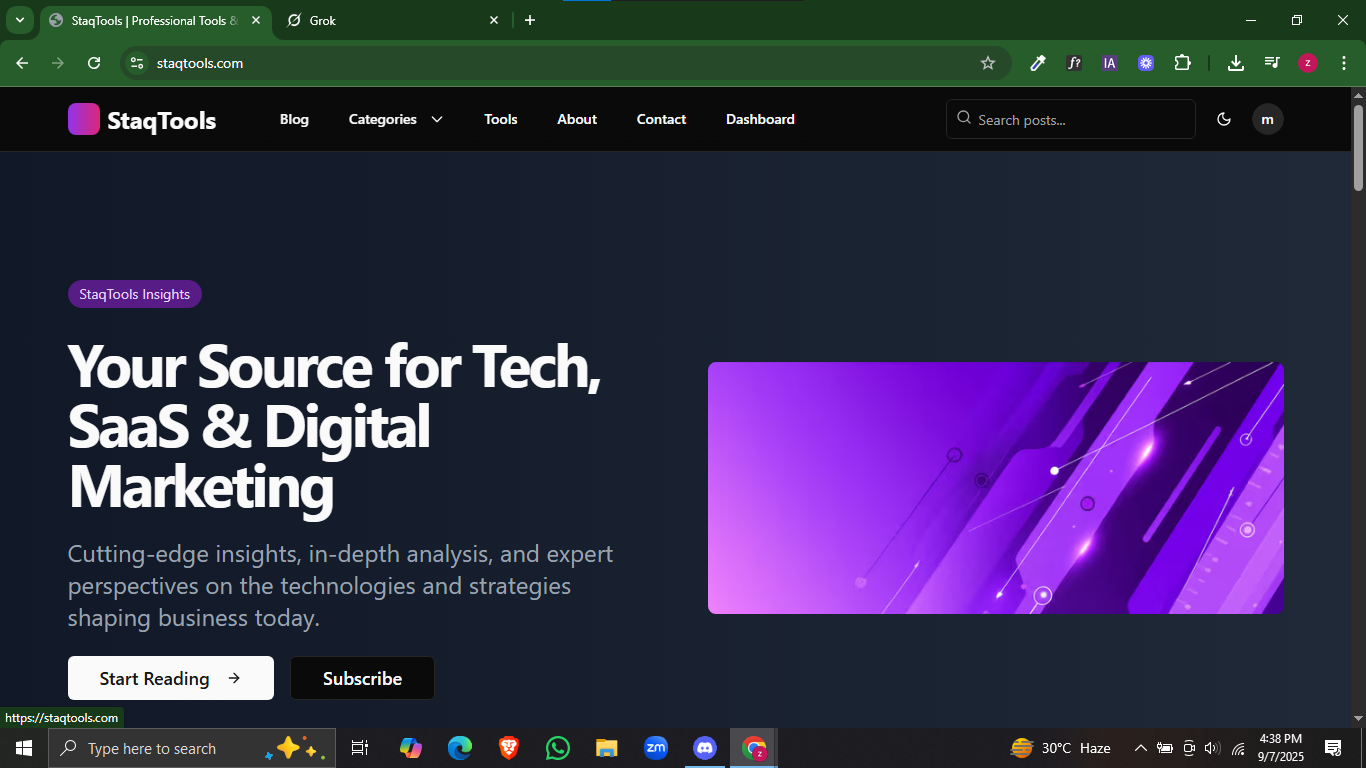Image resolution: width=1366 pixels, height=768 pixels.
Task: Click the purple hero banner image
Action: coord(996,488)
